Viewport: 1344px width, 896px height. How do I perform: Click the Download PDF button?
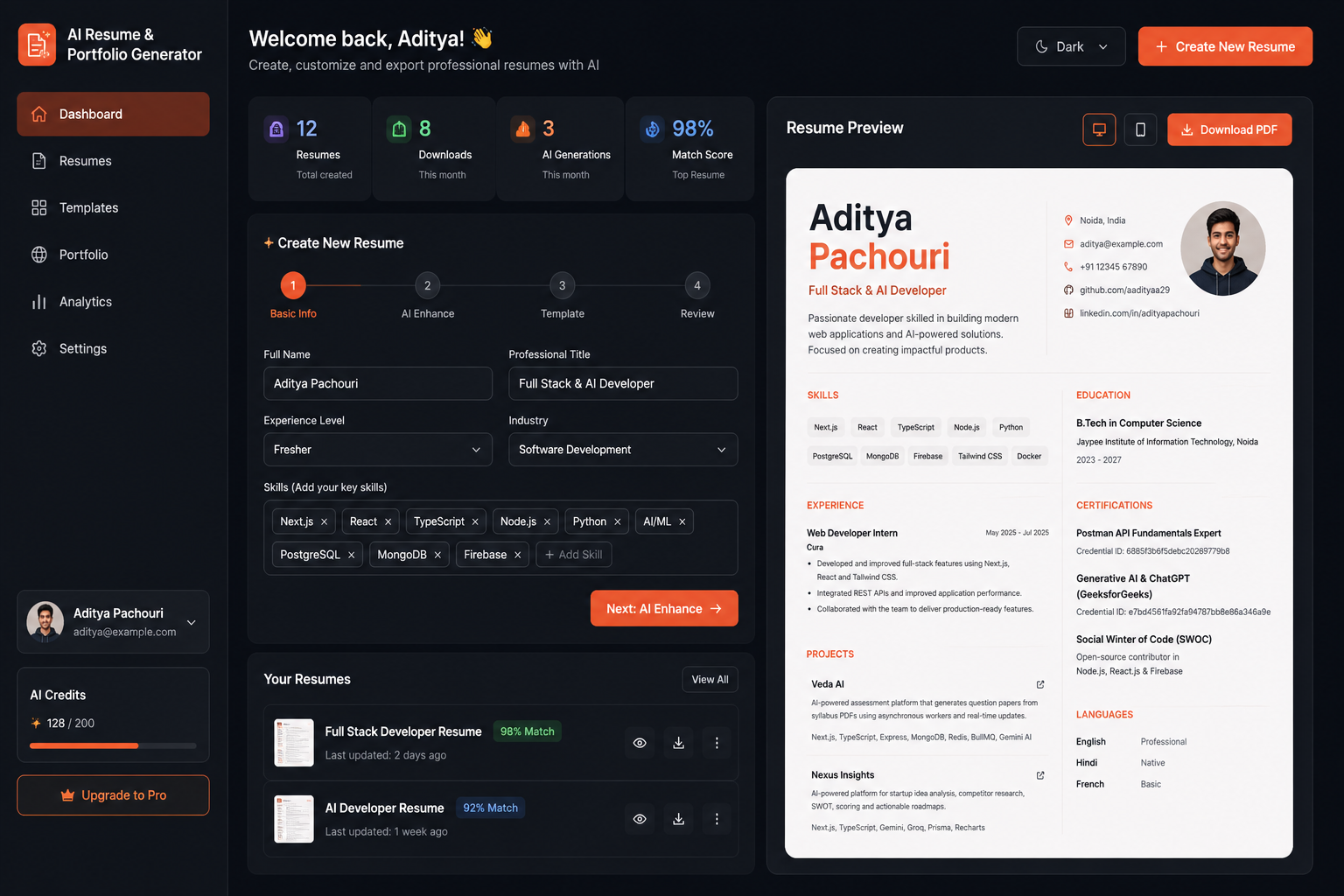pyautogui.click(x=1229, y=129)
